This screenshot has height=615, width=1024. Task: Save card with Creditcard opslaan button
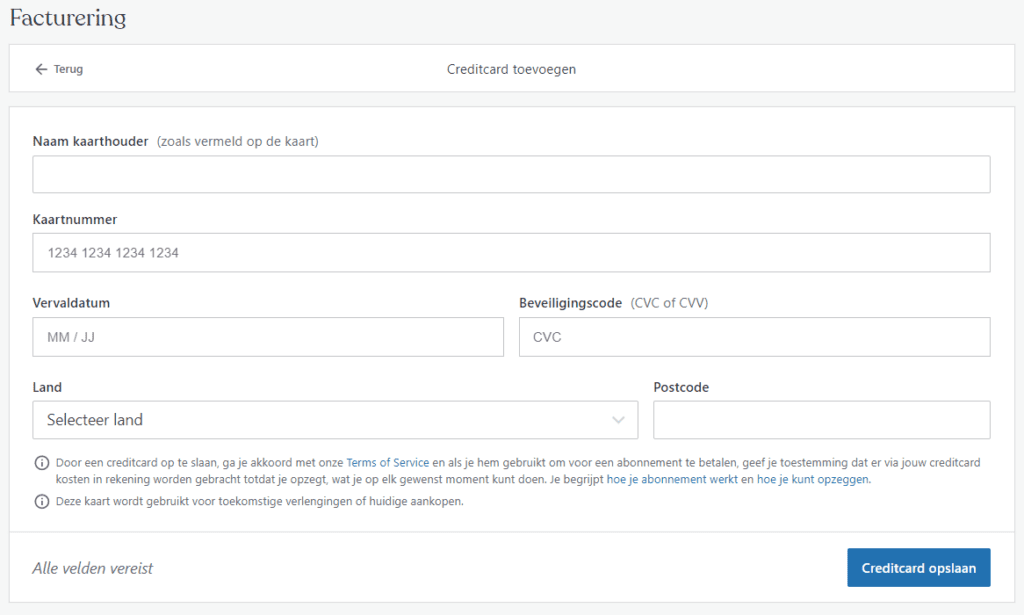[919, 568]
